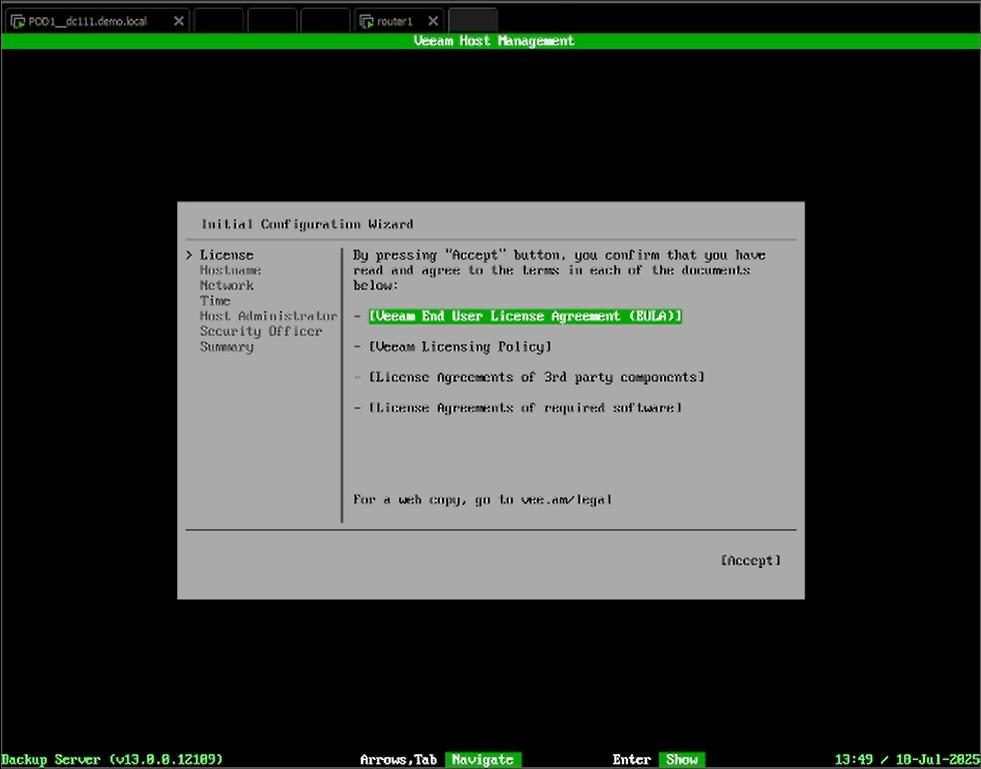
Task: Select the License wizard step
Action: point(226,255)
